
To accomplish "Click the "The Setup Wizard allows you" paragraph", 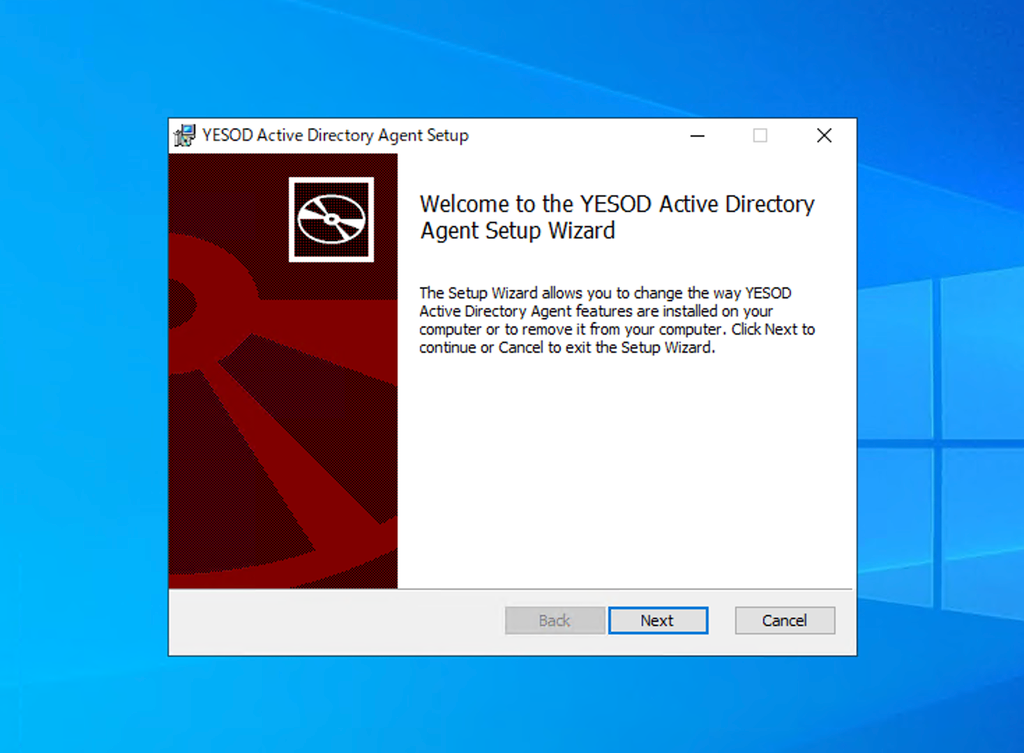I will coord(616,320).
